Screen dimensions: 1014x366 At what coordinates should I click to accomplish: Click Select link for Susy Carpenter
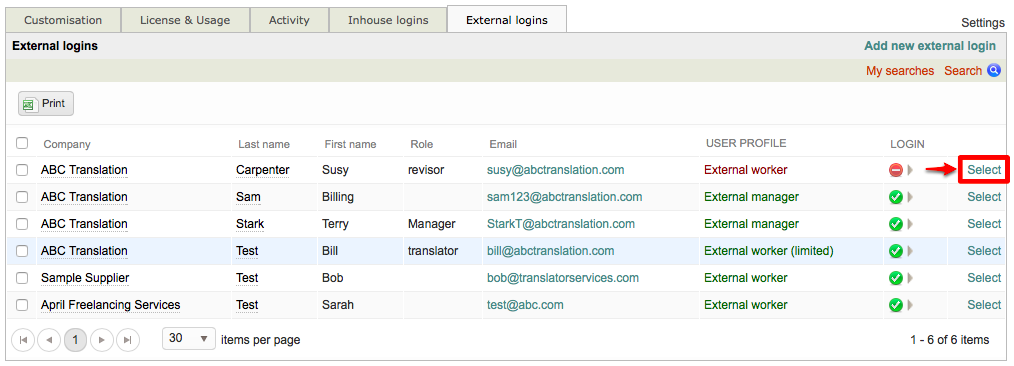click(x=984, y=170)
